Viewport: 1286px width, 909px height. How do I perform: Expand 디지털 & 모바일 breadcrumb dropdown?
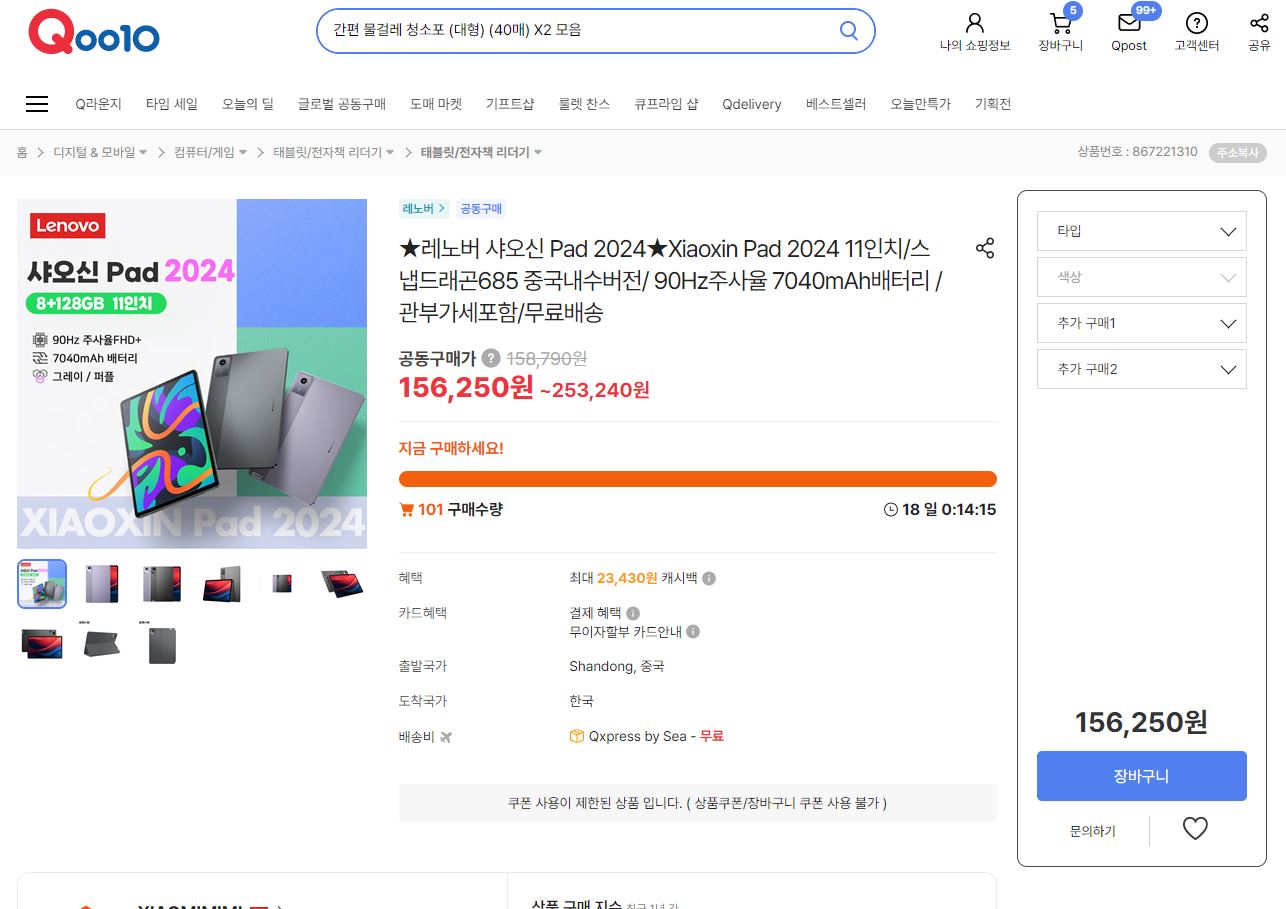(x=143, y=152)
